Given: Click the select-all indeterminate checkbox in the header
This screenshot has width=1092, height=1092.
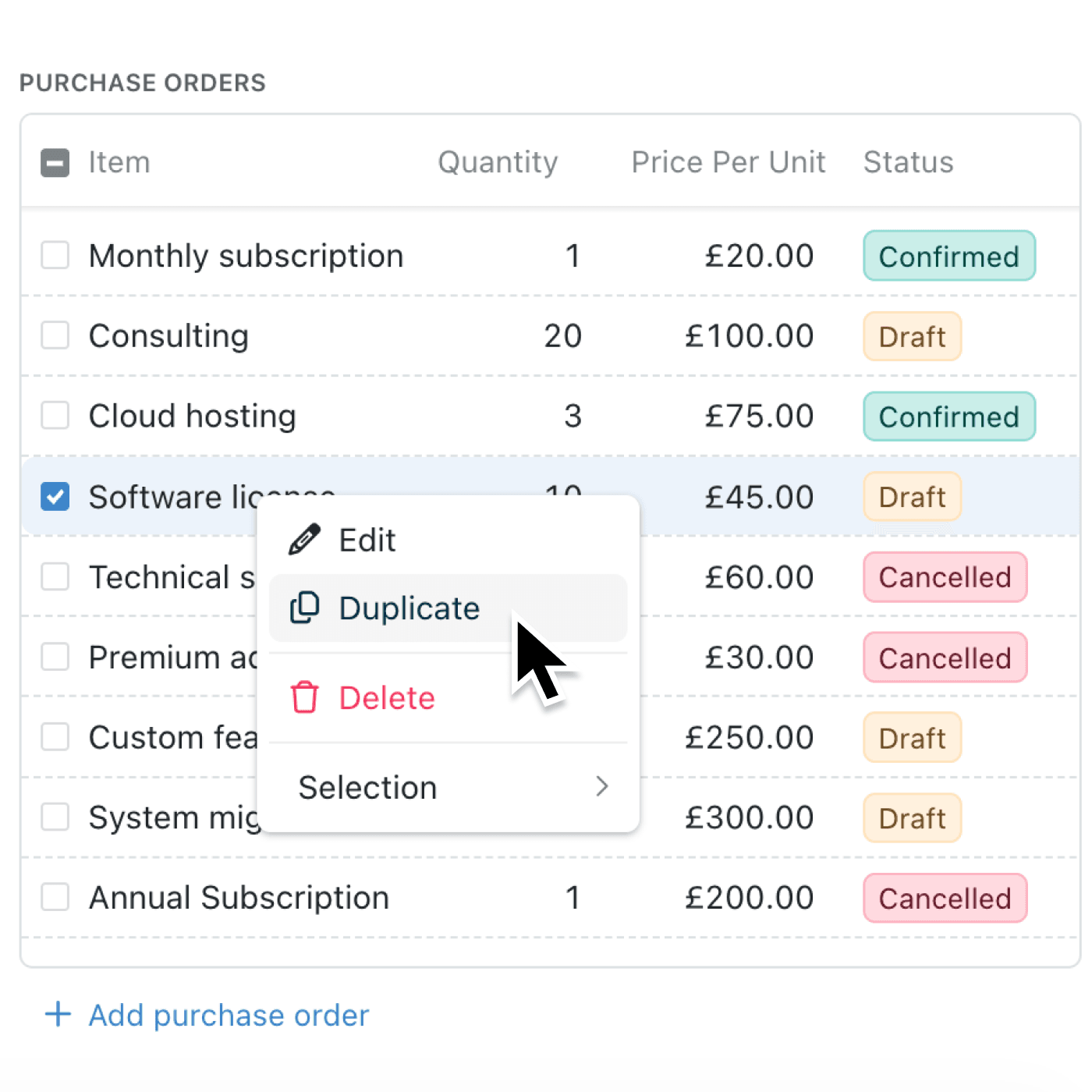Looking at the screenshot, I should [x=55, y=162].
